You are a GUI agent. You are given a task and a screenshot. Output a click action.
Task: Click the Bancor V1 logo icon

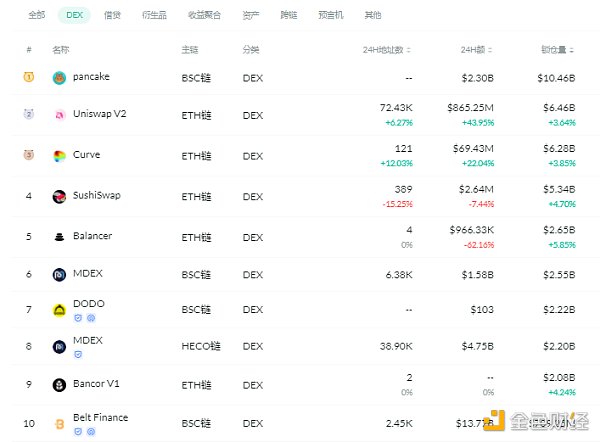(59, 385)
